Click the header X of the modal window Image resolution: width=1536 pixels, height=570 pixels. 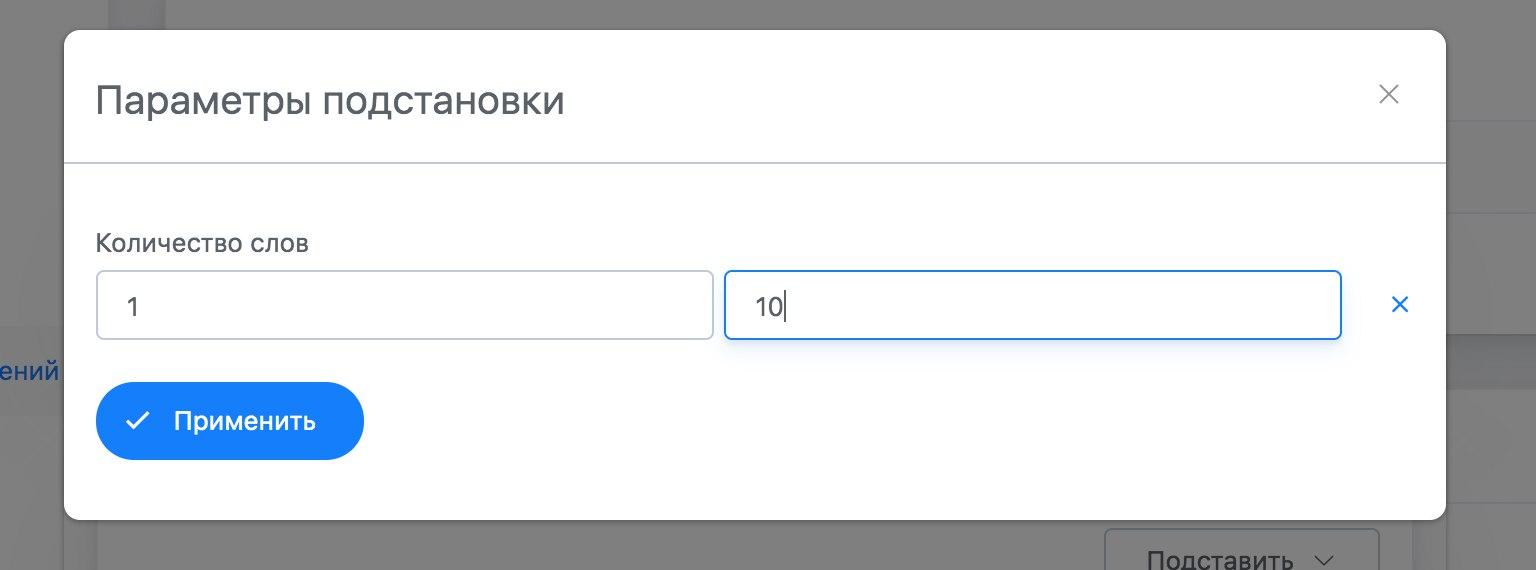coord(1388,95)
